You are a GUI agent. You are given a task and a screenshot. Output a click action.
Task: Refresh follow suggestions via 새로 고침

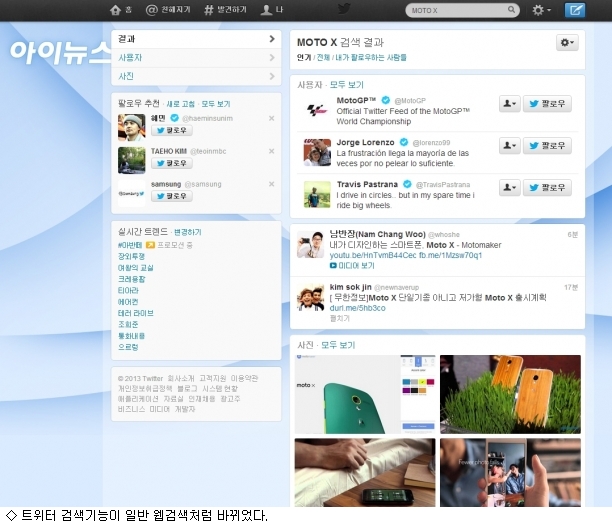click(x=180, y=104)
